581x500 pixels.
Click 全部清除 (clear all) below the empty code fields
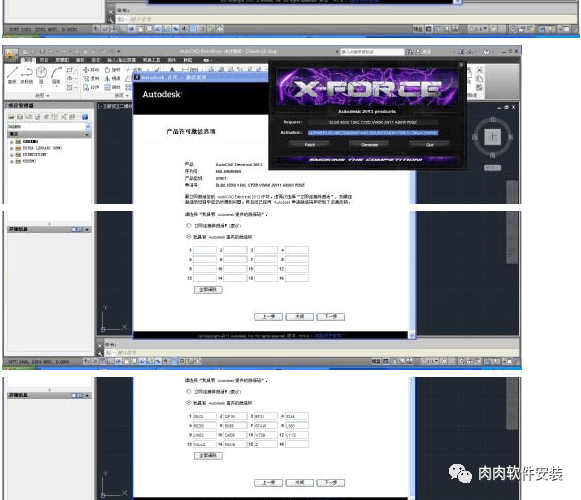[x=208, y=289]
